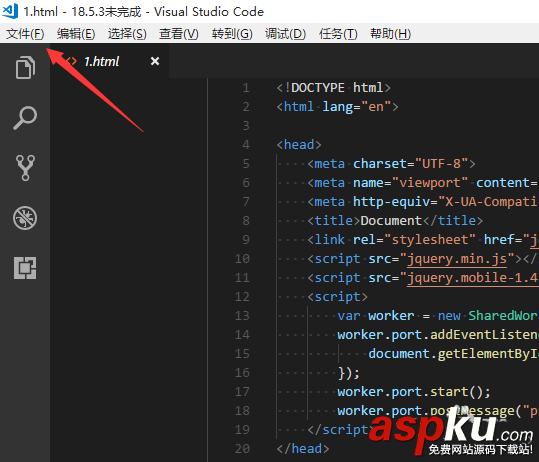Click the jquery.min.js script link
The height and width of the screenshot is (462, 539).
(457, 259)
